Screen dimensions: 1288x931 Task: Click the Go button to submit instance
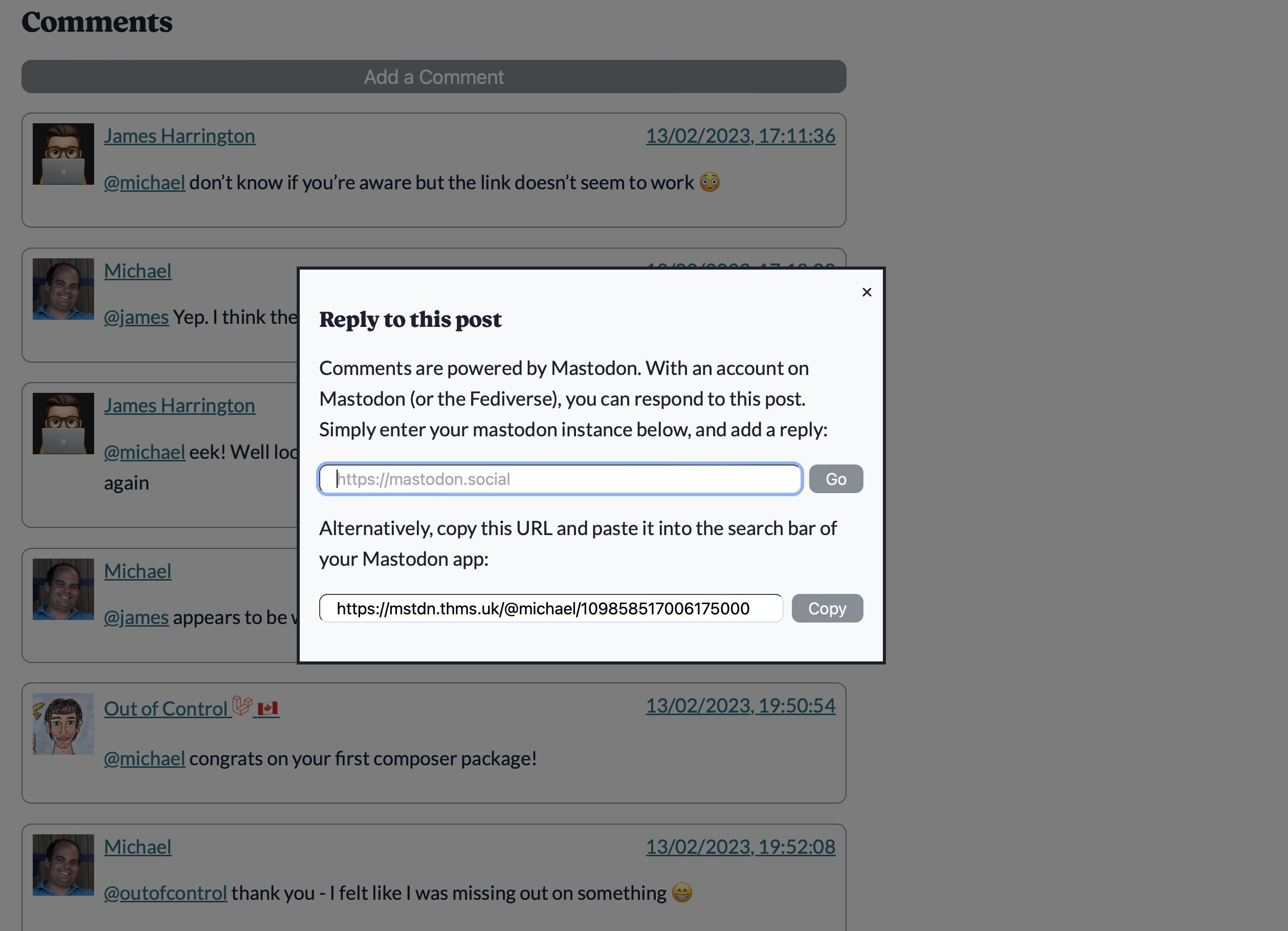click(836, 478)
